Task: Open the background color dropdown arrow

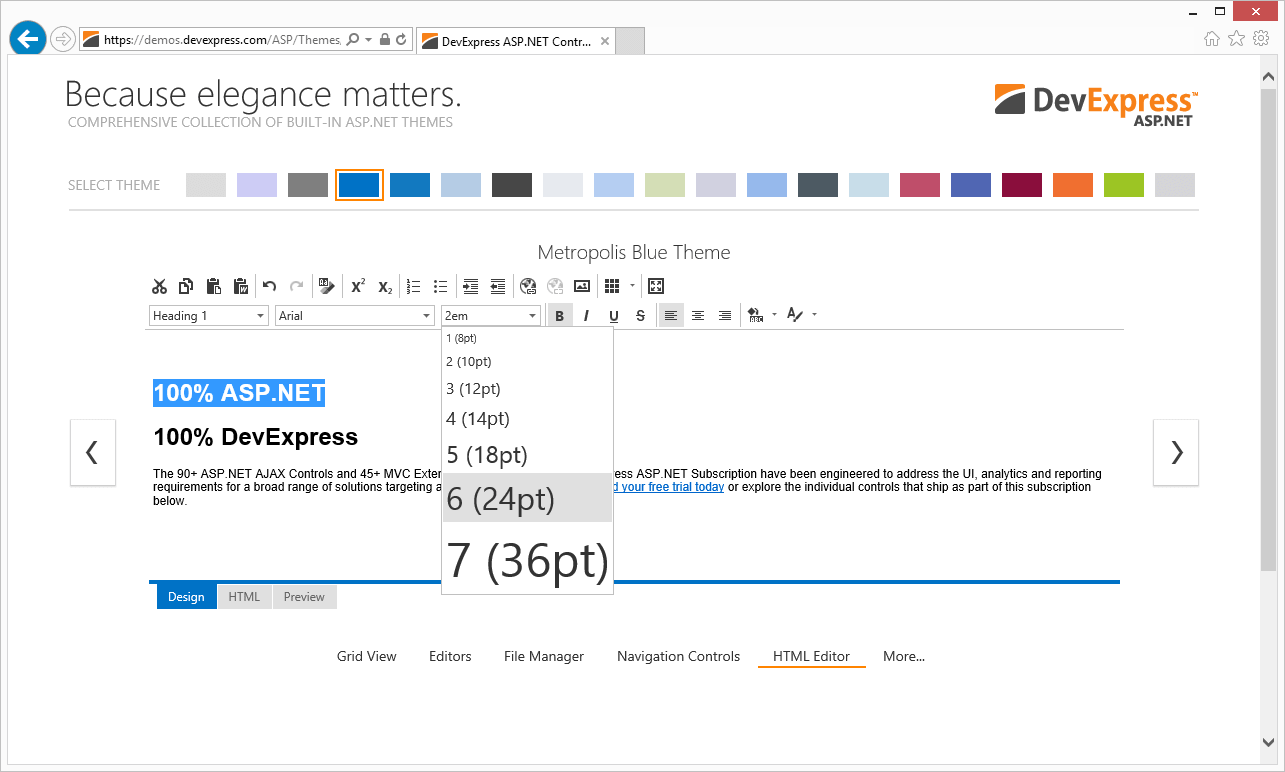Action: point(775,316)
